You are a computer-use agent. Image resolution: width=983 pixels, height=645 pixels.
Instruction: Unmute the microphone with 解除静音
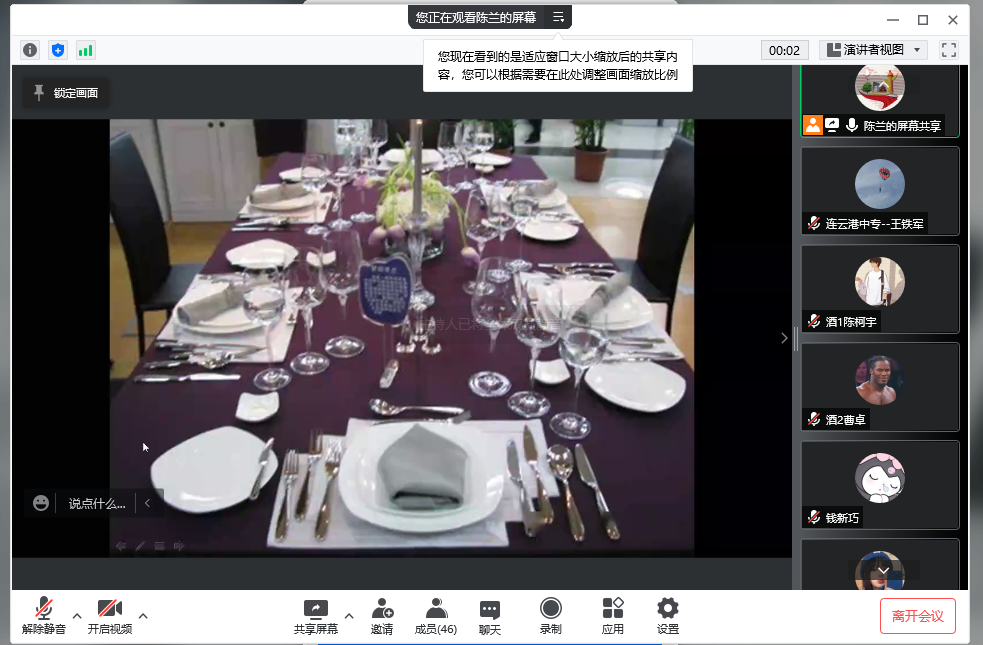click(x=43, y=616)
